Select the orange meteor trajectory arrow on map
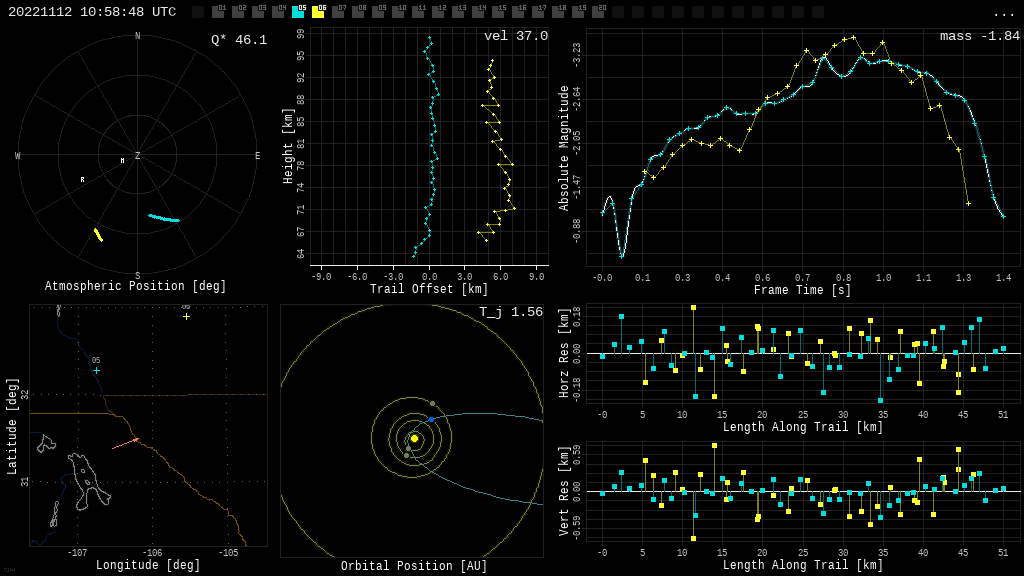The height and width of the screenshot is (576, 1024). 125,443
